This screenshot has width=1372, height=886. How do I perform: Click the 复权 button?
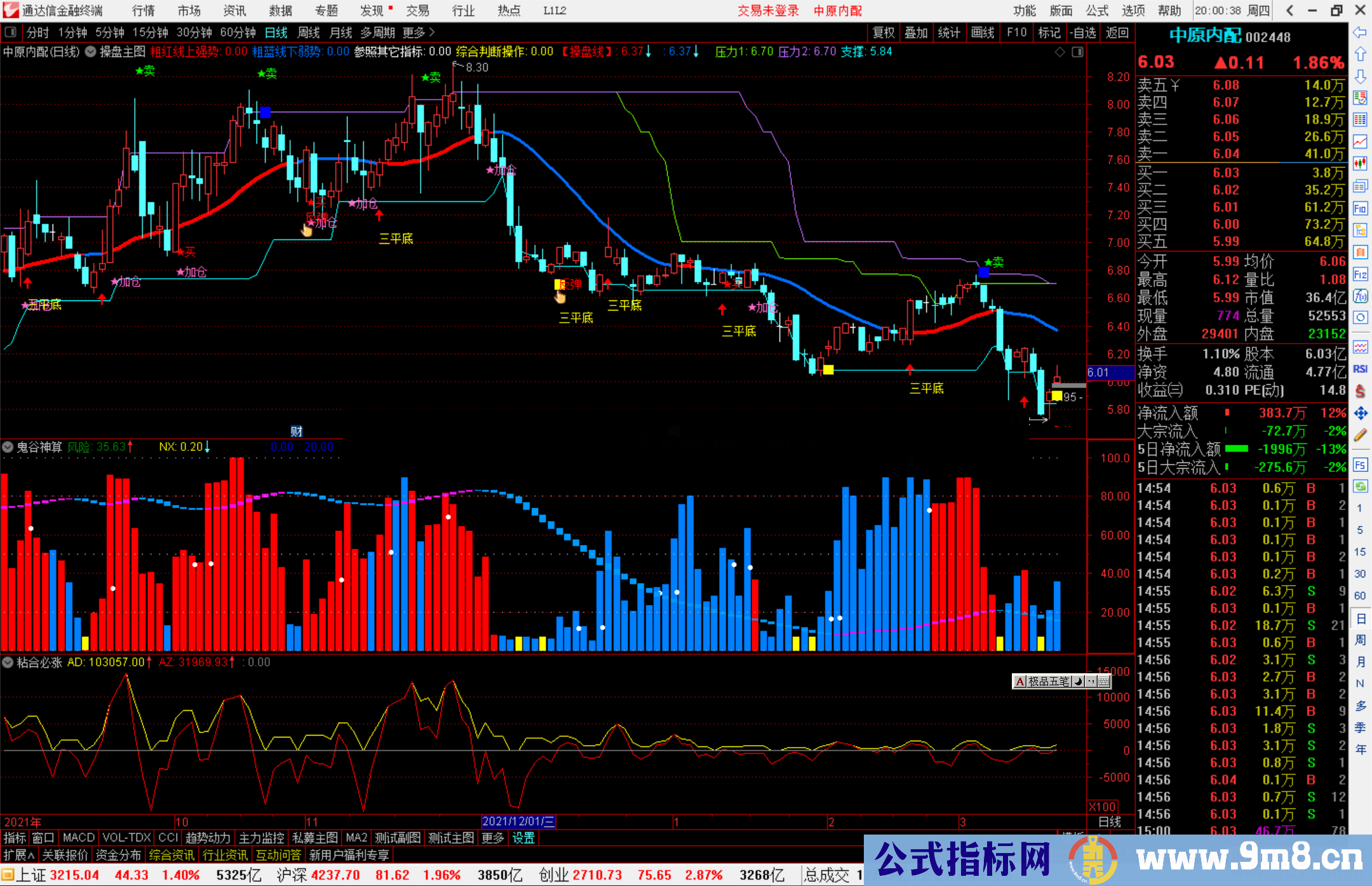click(884, 32)
